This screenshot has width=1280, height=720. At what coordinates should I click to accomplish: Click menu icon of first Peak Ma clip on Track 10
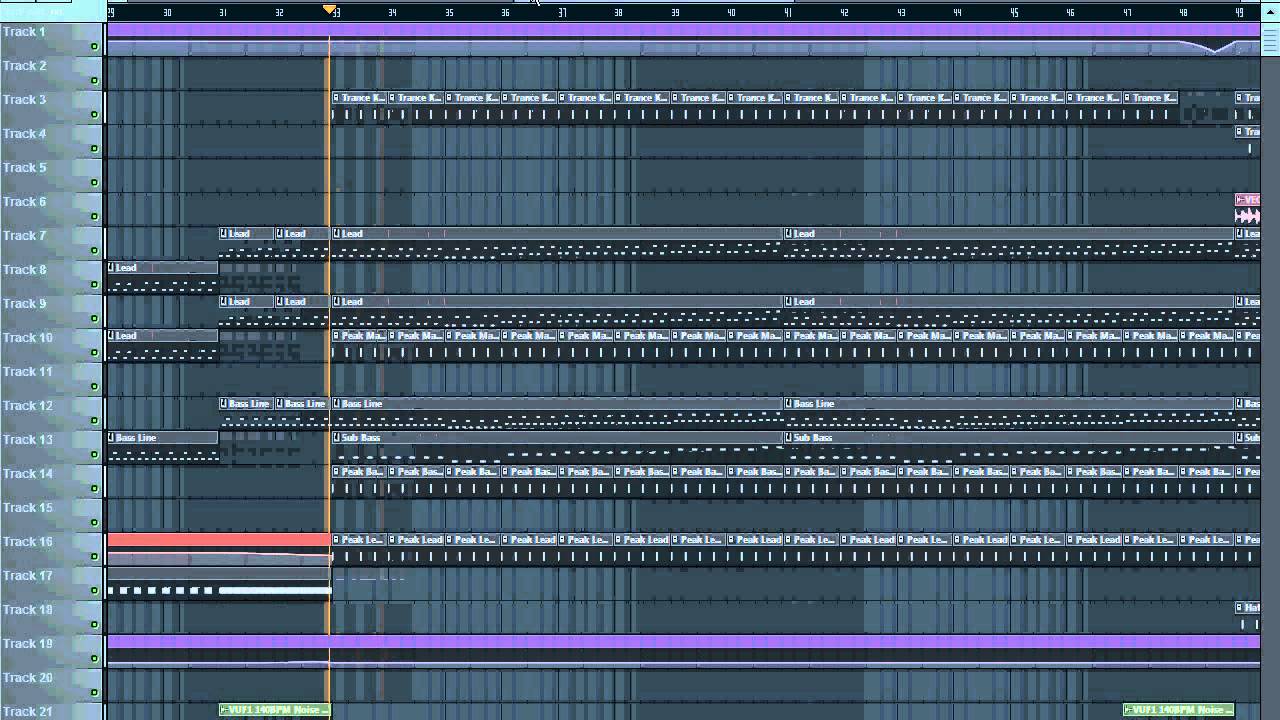[337, 336]
